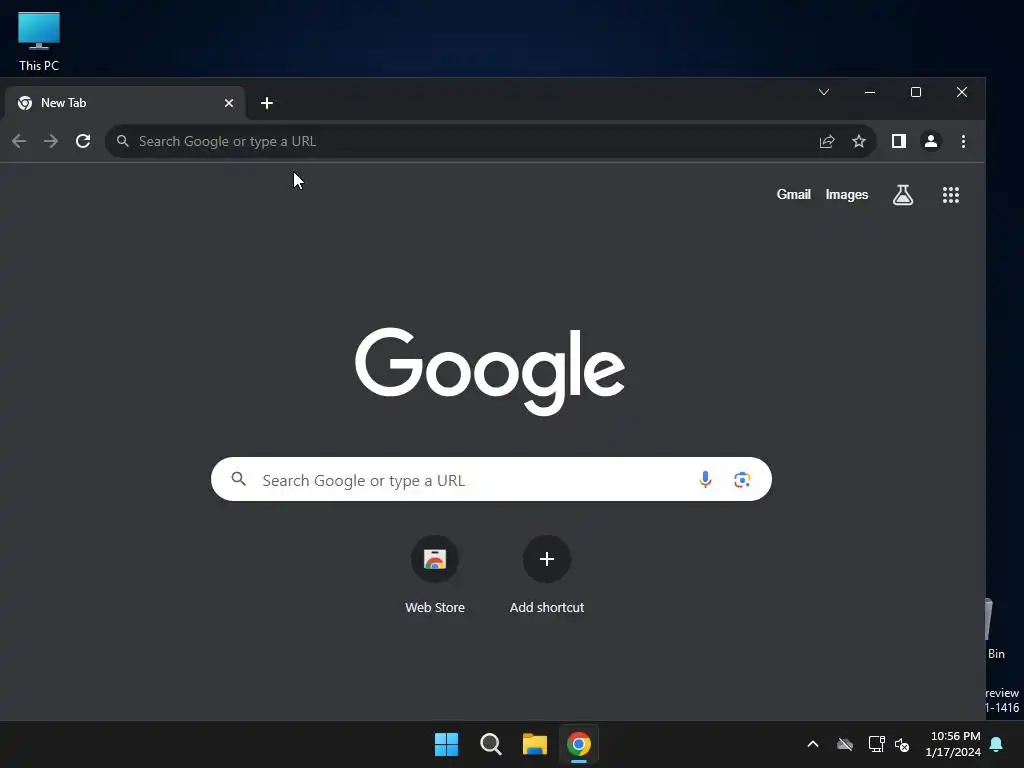
Task: Open Google Images link
Action: [x=846, y=195]
